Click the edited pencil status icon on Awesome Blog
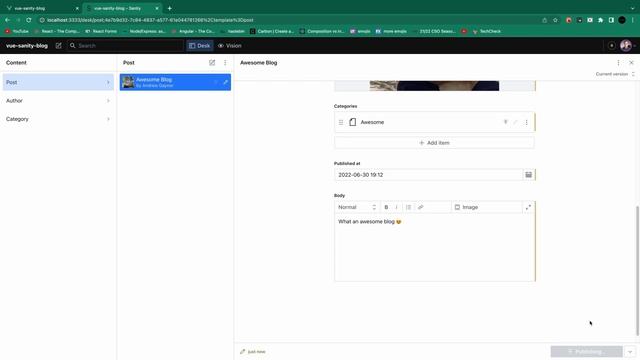 click(225, 82)
